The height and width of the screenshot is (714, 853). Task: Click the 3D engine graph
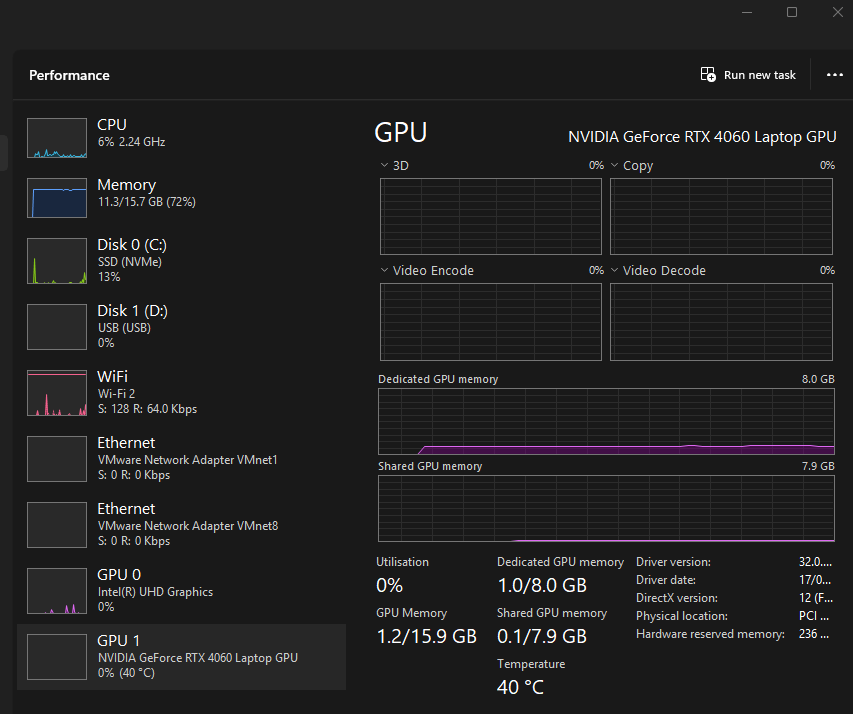coord(491,216)
